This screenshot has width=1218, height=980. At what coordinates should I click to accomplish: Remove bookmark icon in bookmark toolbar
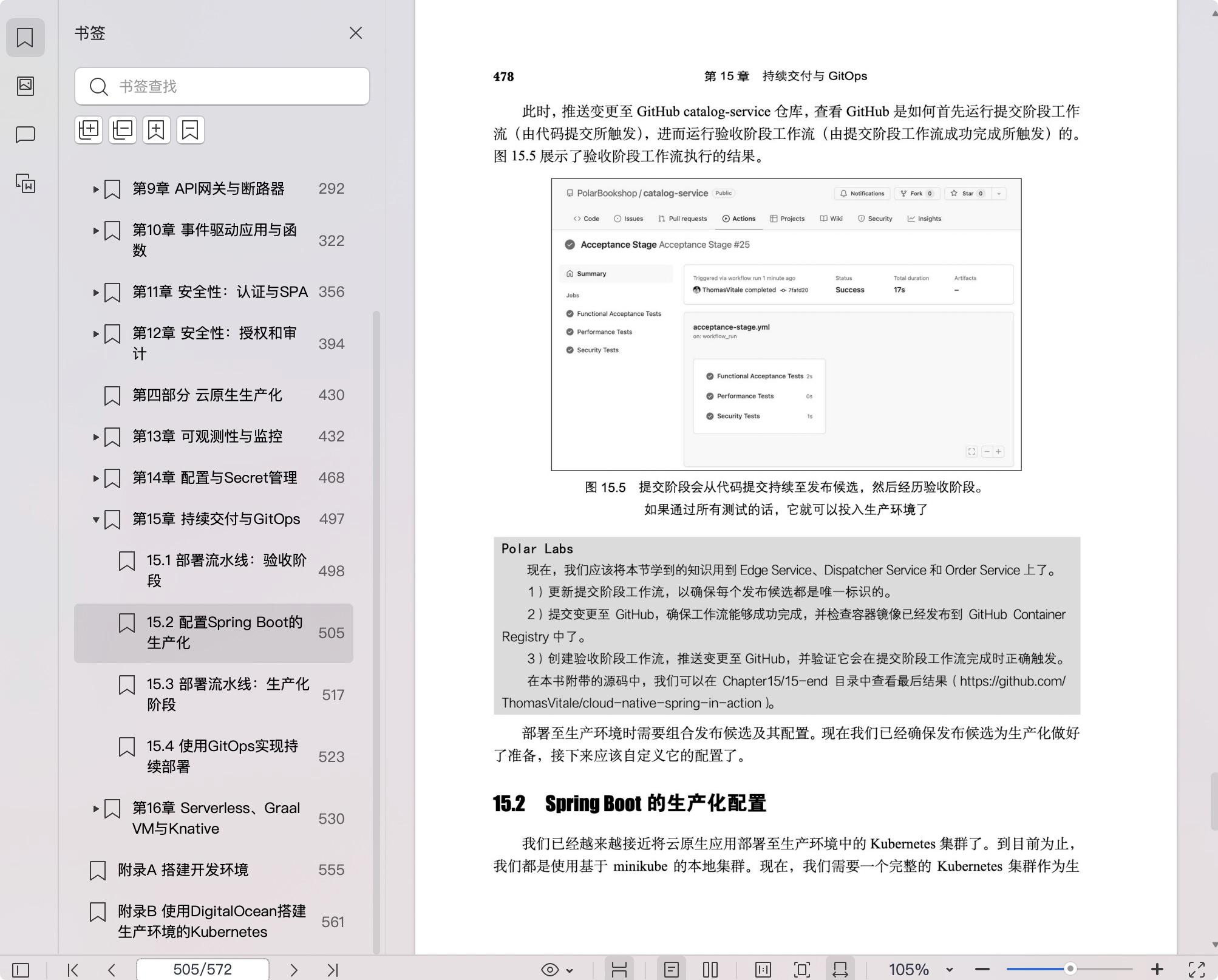pyautogui.click(x=191, y=130)
